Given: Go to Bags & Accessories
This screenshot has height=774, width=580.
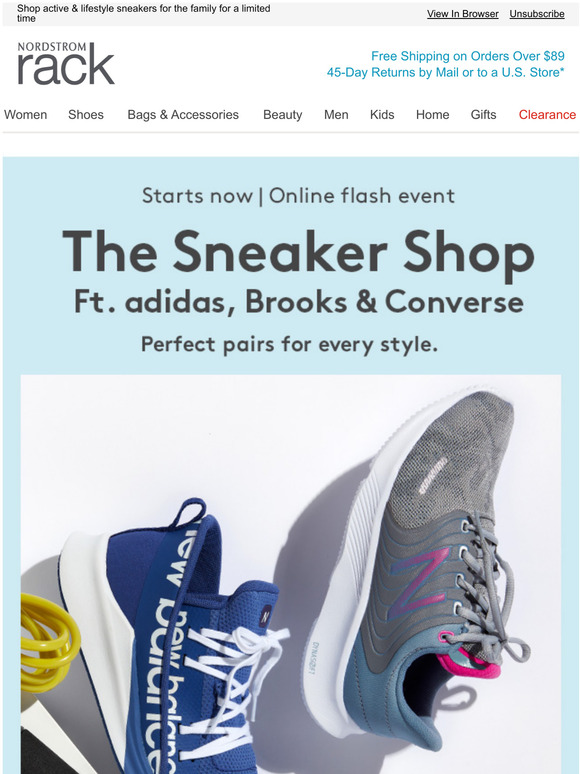Looking at the screenshot, I should [x=183, y=115].
